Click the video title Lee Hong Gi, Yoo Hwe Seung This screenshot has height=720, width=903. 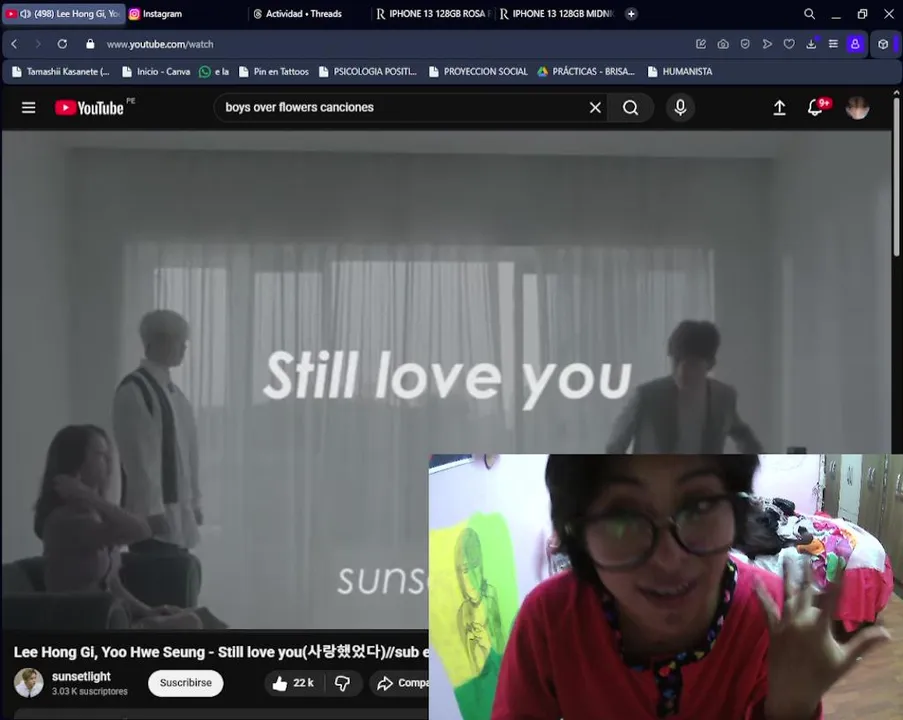click(221, 652)
